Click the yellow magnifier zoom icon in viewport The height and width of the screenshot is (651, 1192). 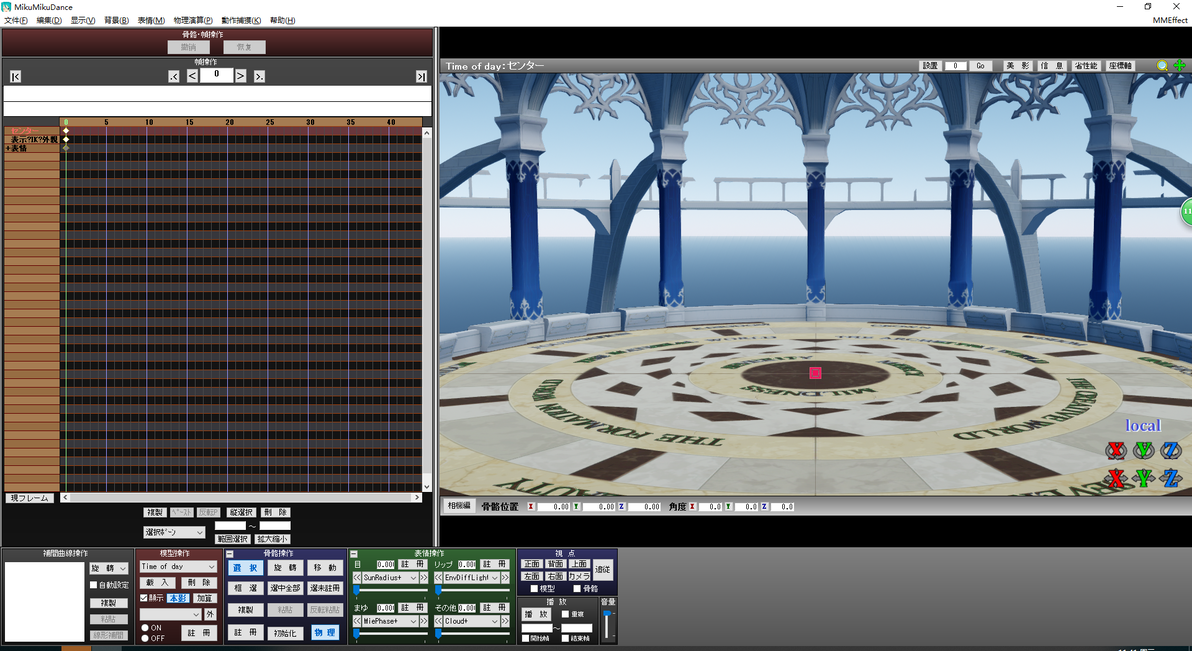click(1162, 66)
